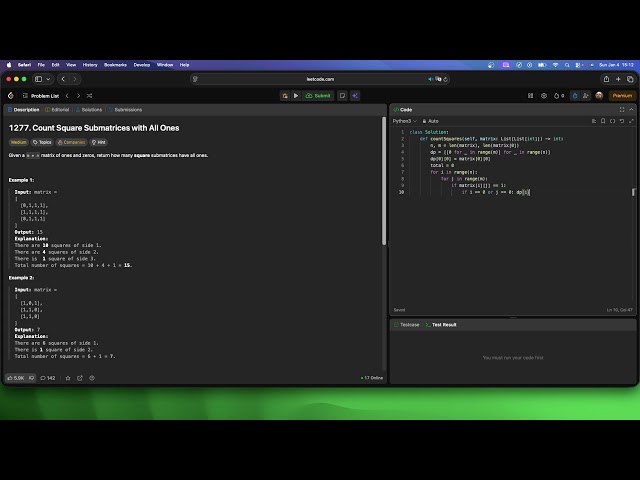This screenshot has width=640, height=480.
Task: Open the layout grid icon
Action: [x=531, y=96]
